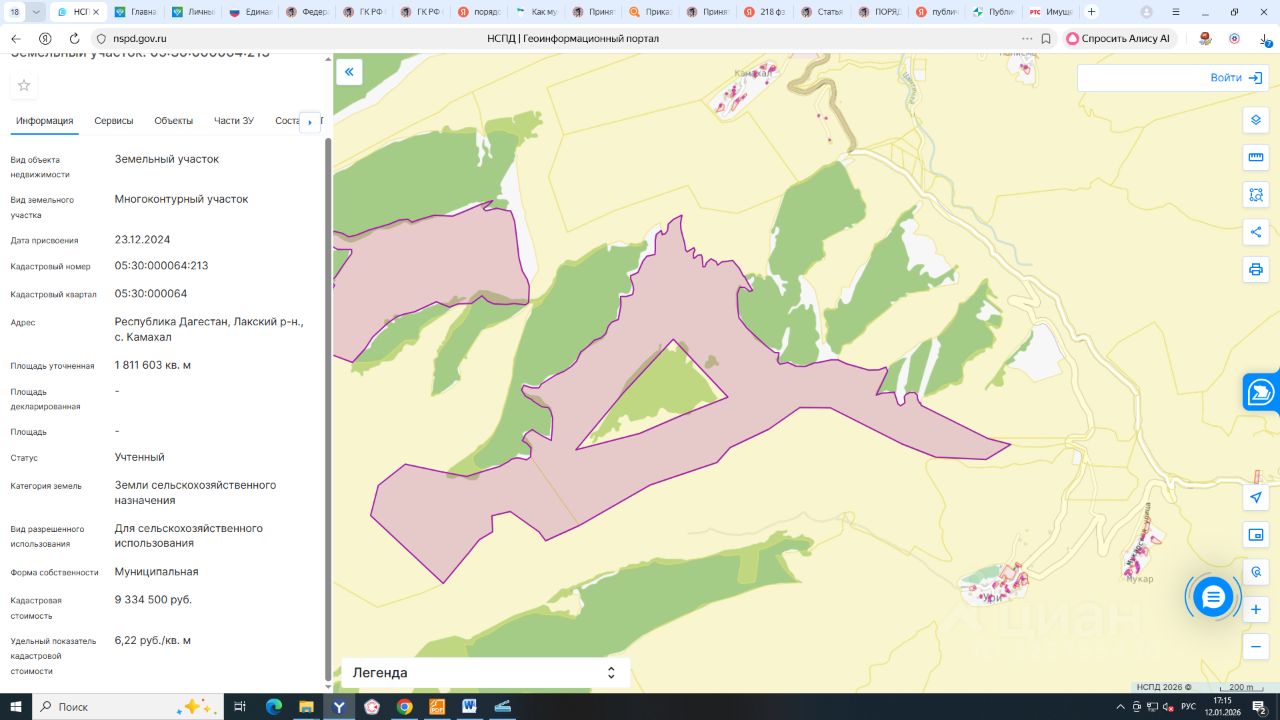
Task: Open the tab list dropdown
Action: point(37,12)
